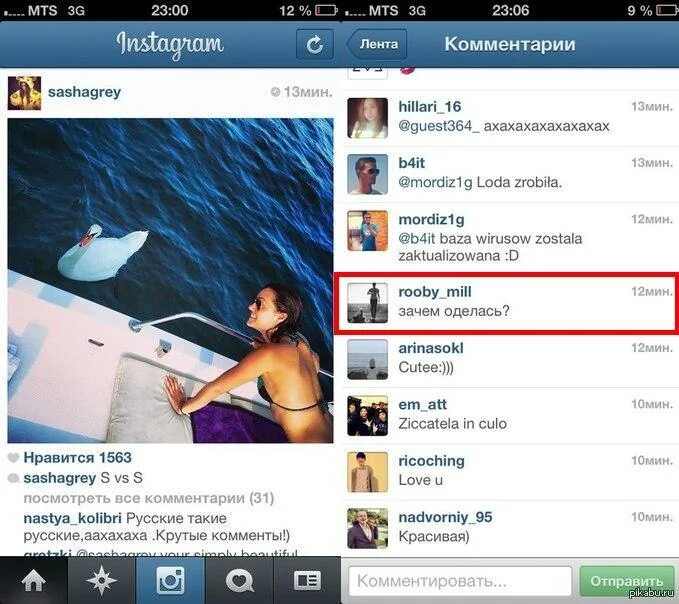Tap b4it commenter avatar
The height and width of the screenshot is (604, 679).
coord(368,174)
